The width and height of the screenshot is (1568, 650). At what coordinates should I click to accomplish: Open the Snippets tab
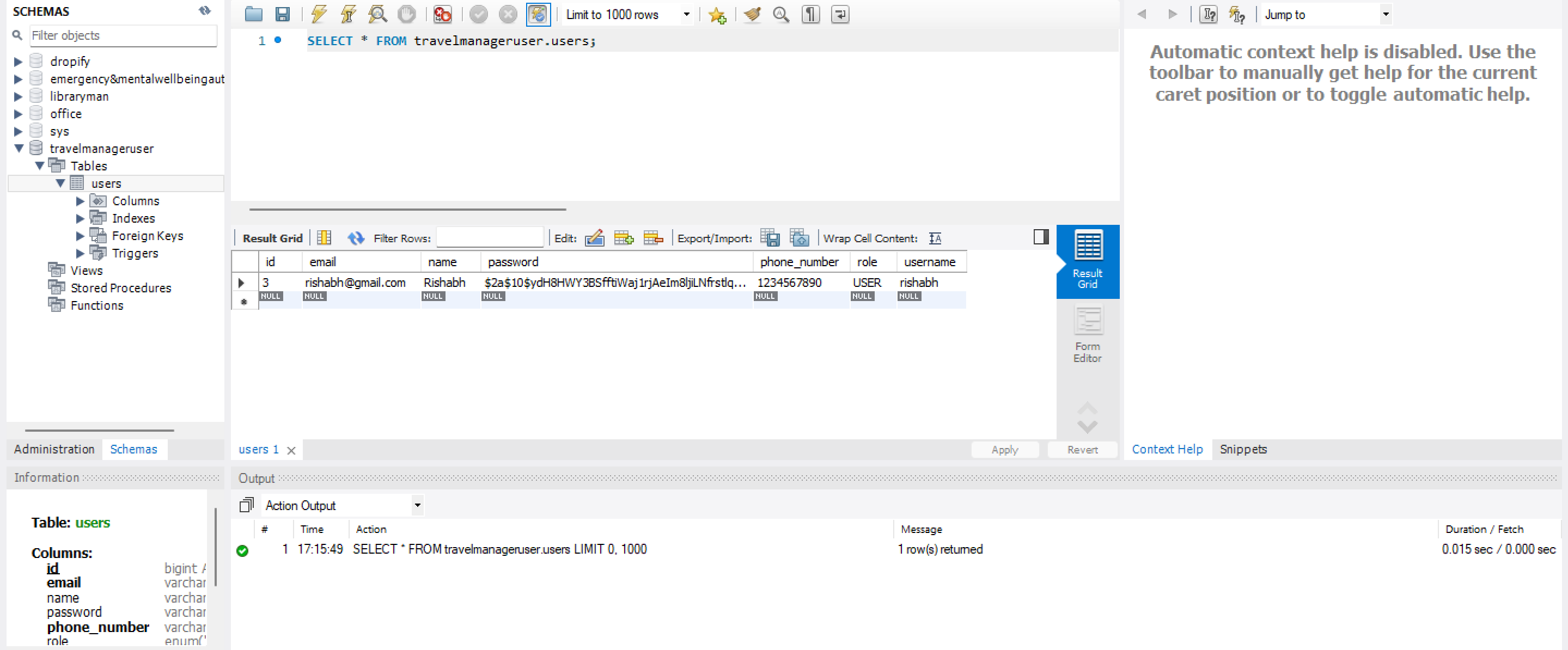pos(1242,449)
